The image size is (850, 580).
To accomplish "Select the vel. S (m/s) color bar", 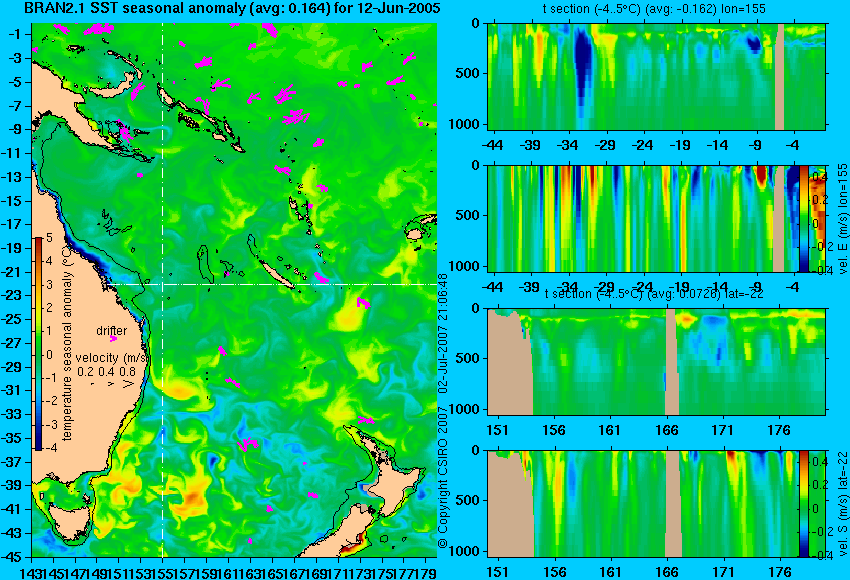I will 803,504.
